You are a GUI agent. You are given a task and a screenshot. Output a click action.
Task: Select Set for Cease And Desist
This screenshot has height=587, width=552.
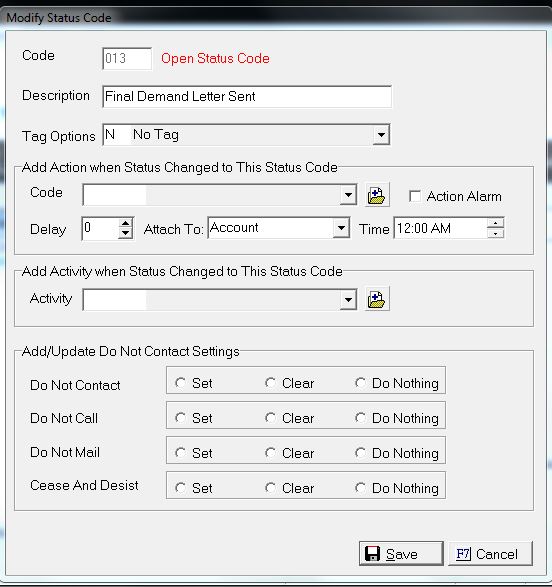[180, 487]
